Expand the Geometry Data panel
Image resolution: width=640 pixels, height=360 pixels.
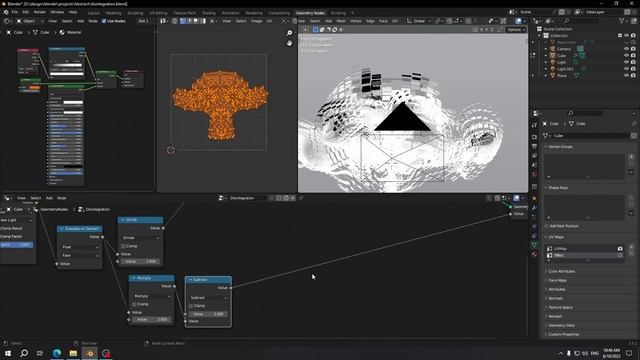click(x=561, y=325)
